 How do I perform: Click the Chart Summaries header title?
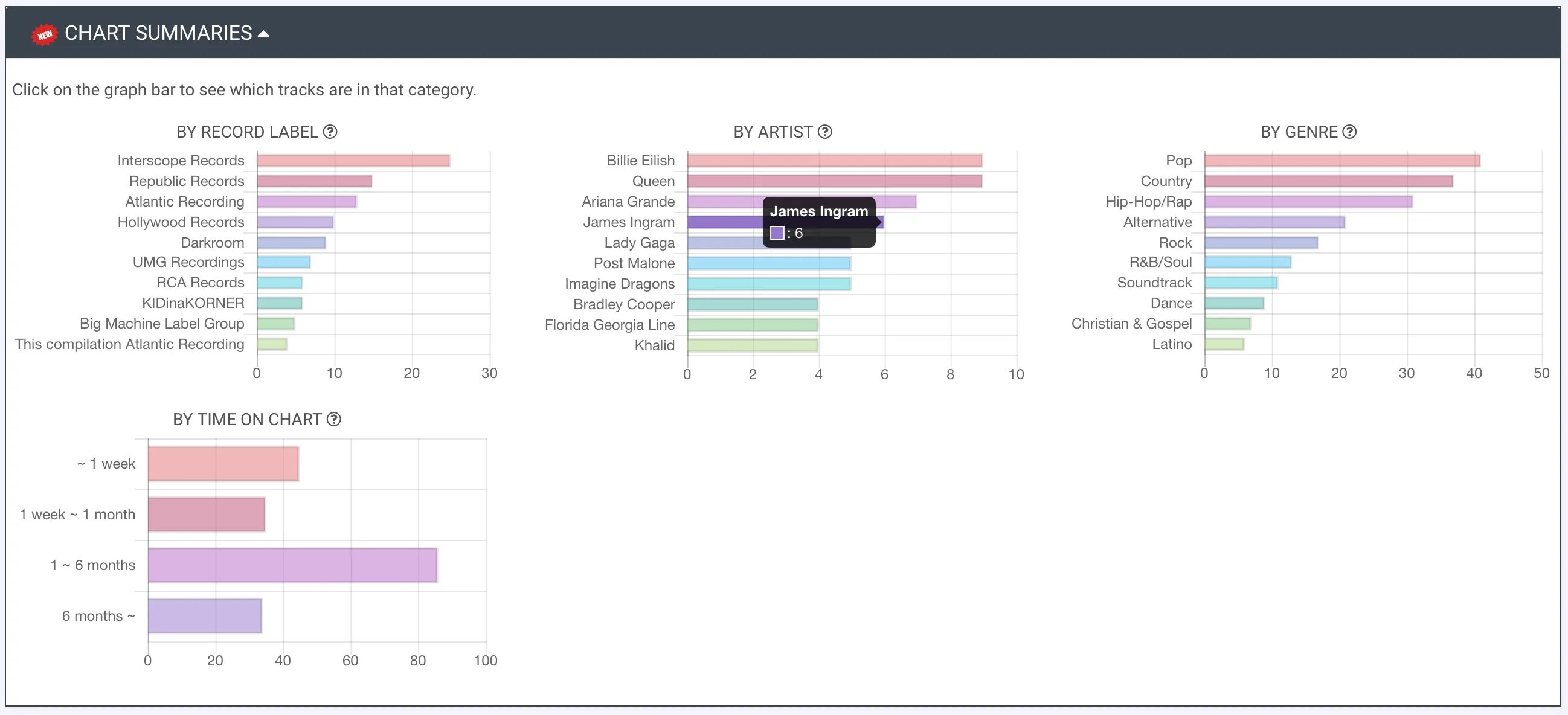pos(158,33)
